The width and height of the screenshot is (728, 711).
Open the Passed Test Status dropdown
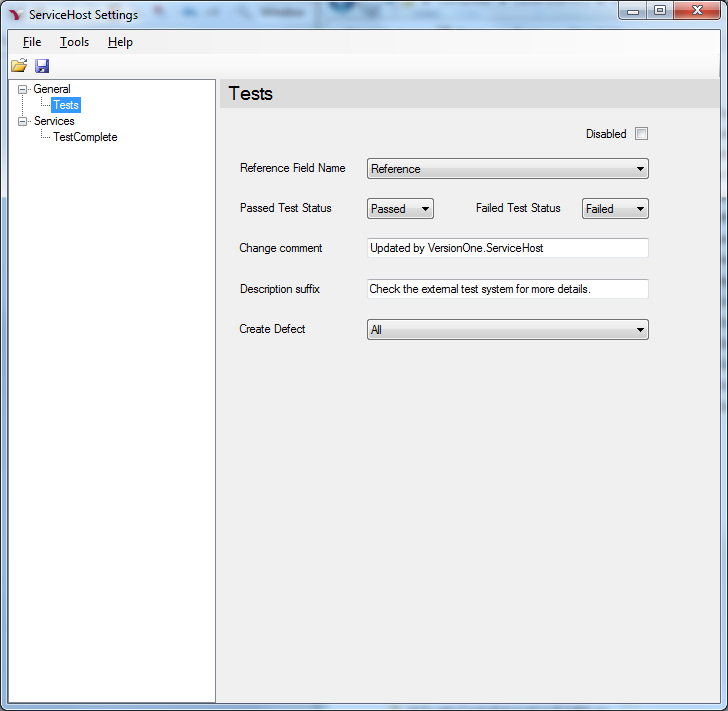(400, 209)
